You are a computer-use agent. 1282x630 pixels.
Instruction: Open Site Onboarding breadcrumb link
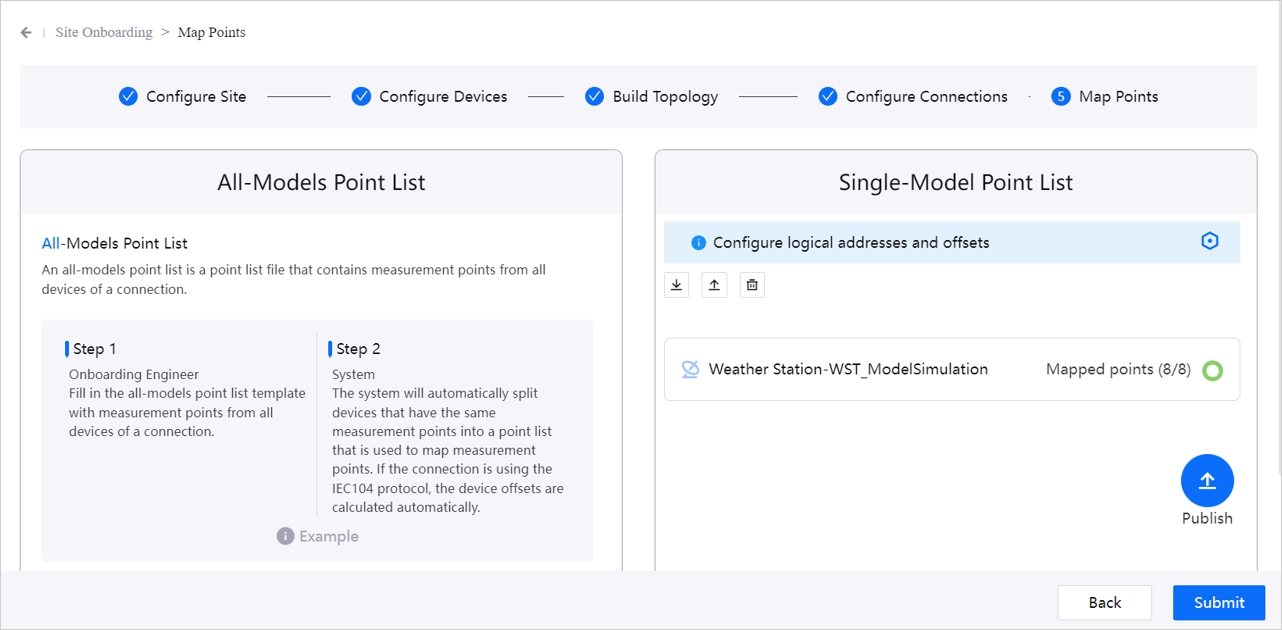(104, 33)
